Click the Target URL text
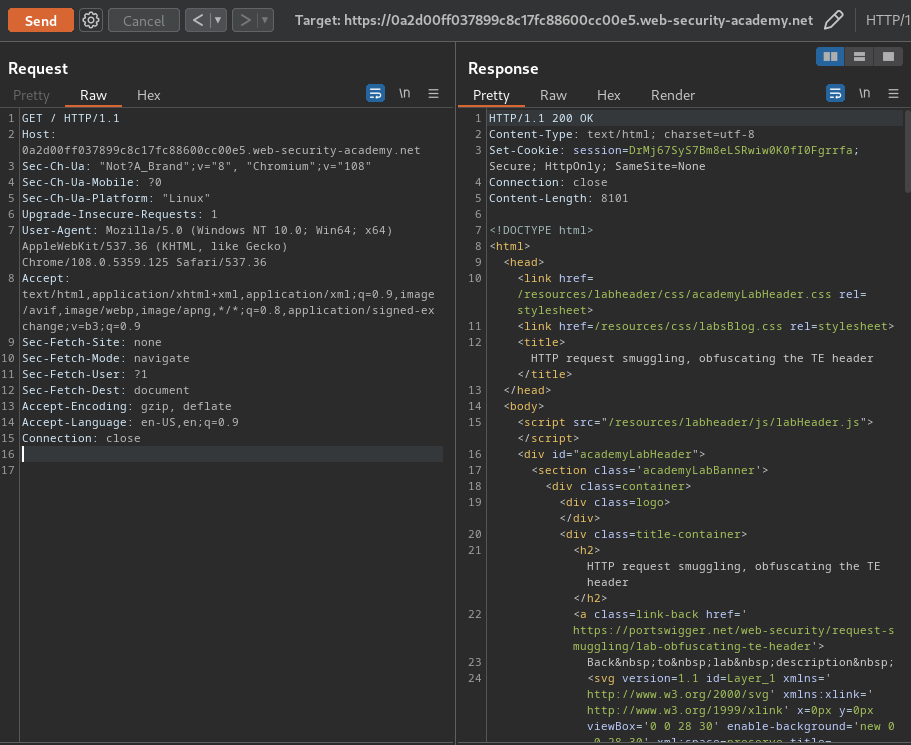The height and width of the screenshot is (745, 911). pyautogui.click(x=554, y=20)
